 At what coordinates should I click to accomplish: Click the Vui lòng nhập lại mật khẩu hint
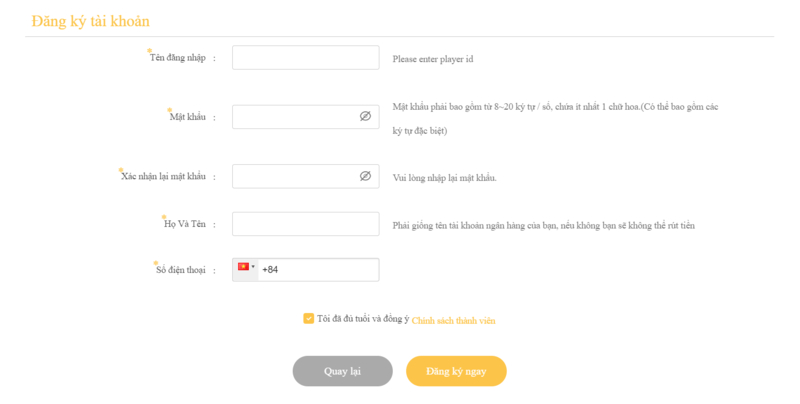point(444,178)
